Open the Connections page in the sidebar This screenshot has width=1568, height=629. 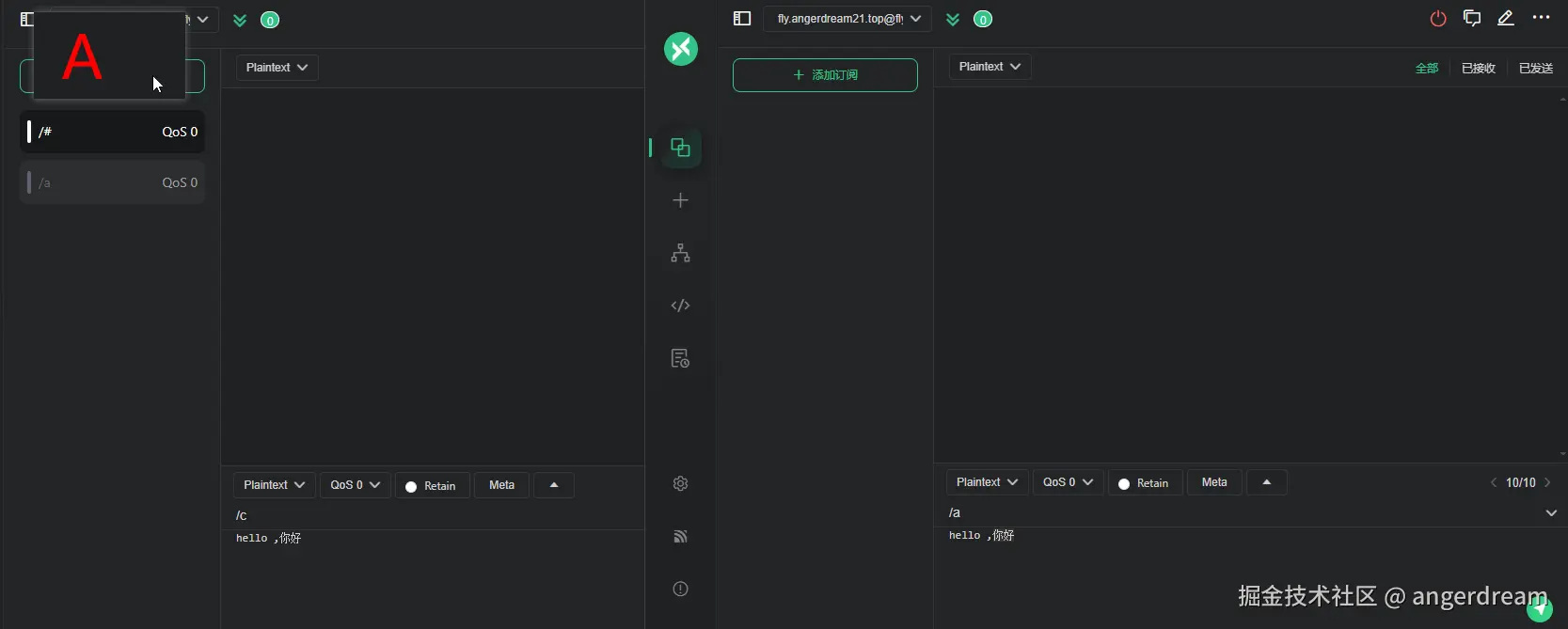(x=680, y=148)
